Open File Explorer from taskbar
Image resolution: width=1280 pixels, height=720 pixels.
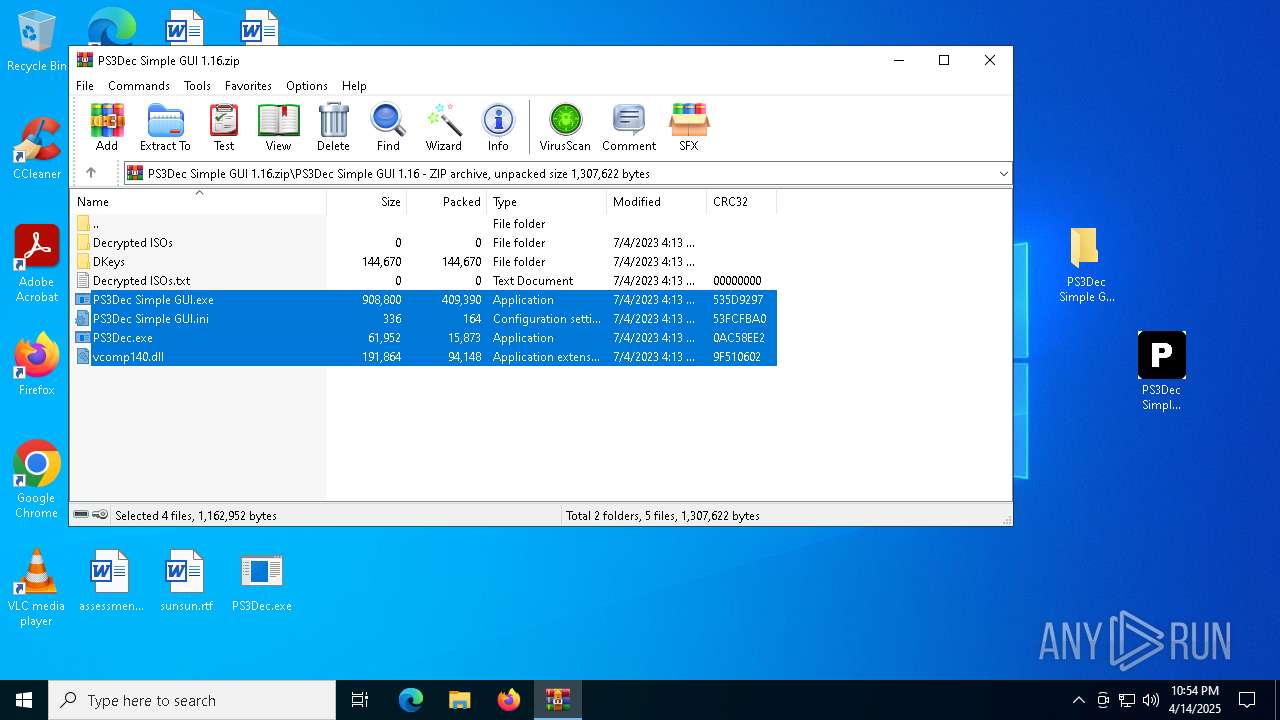click(x=459, y=700)
